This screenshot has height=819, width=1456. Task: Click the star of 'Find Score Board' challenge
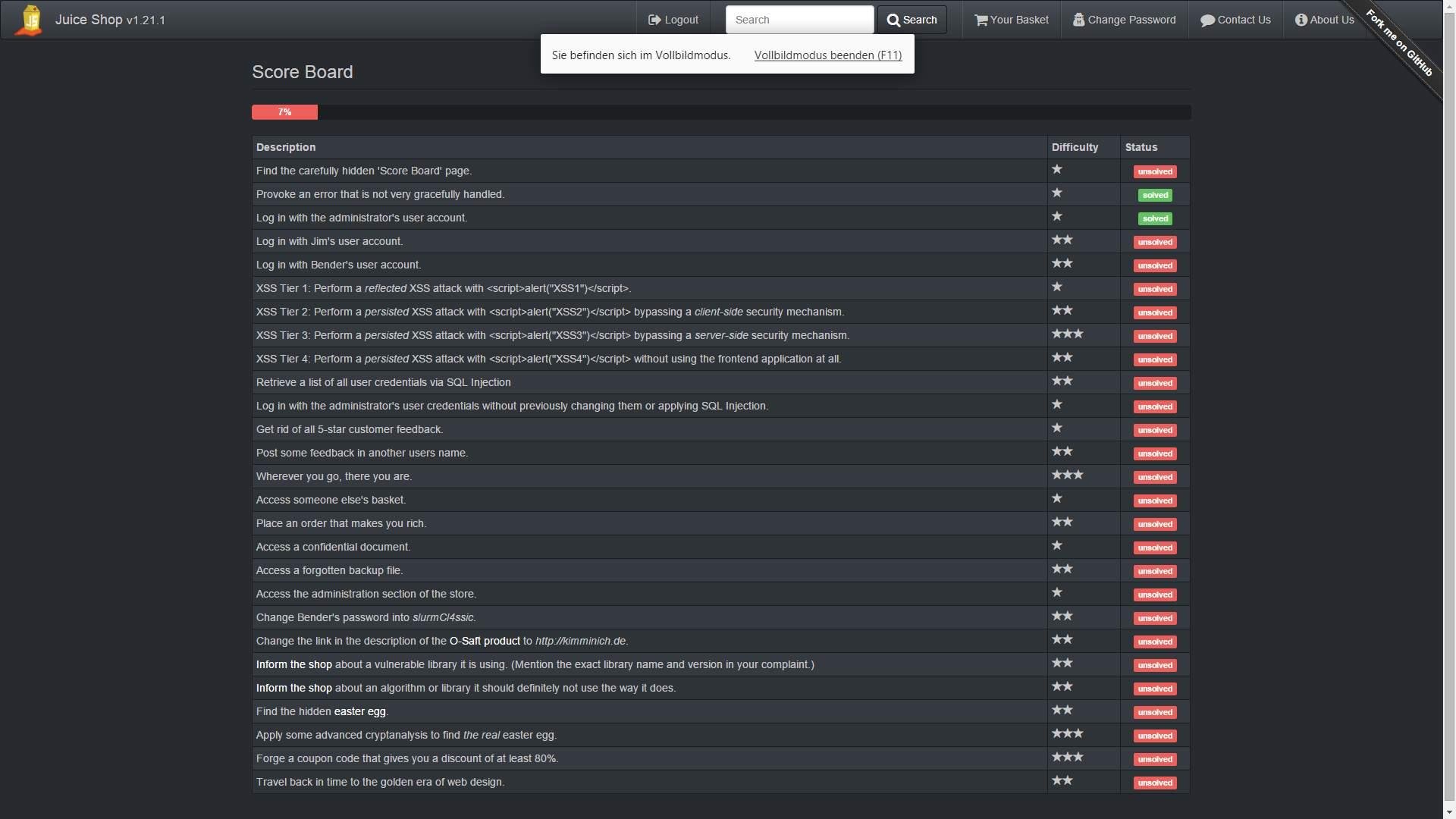pyautogui.click(x=1057, y=170)
